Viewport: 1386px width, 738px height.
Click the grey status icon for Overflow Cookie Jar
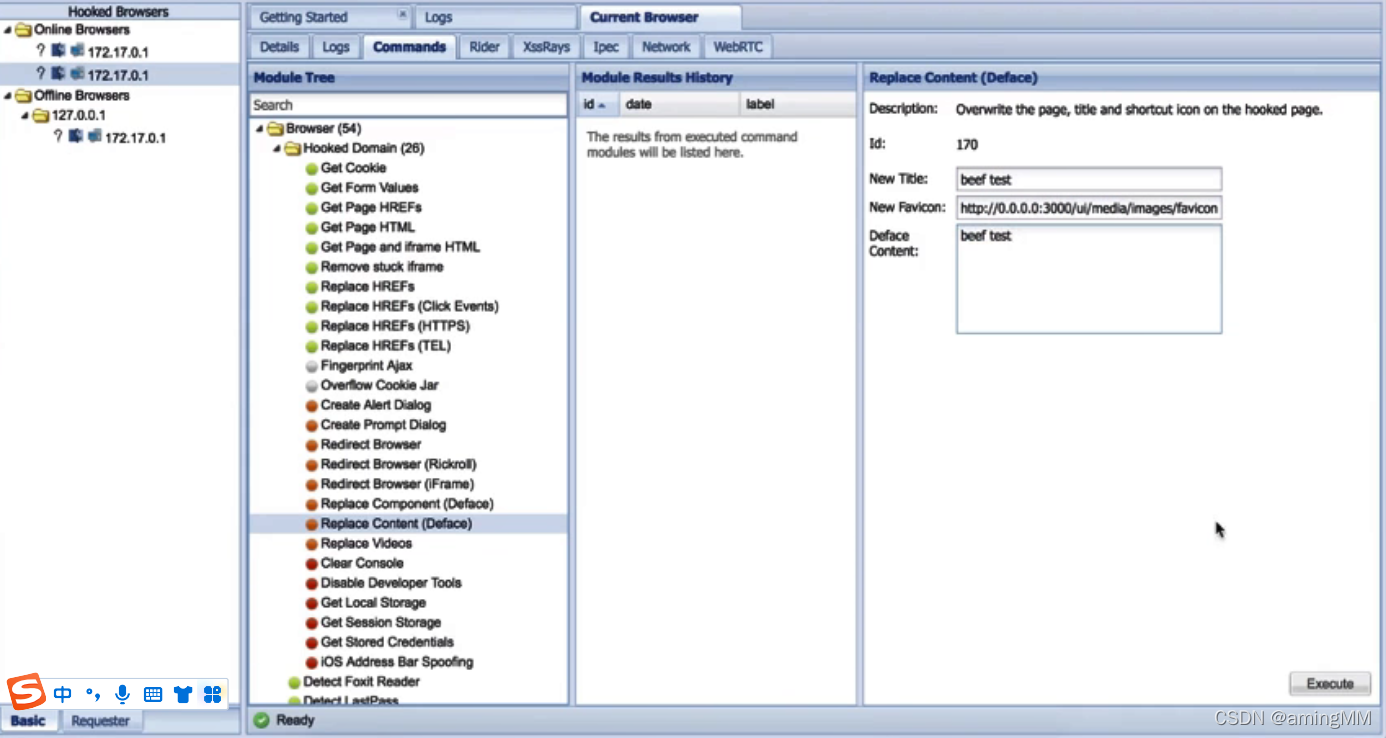pyautogui.click(x=312, y=386)
